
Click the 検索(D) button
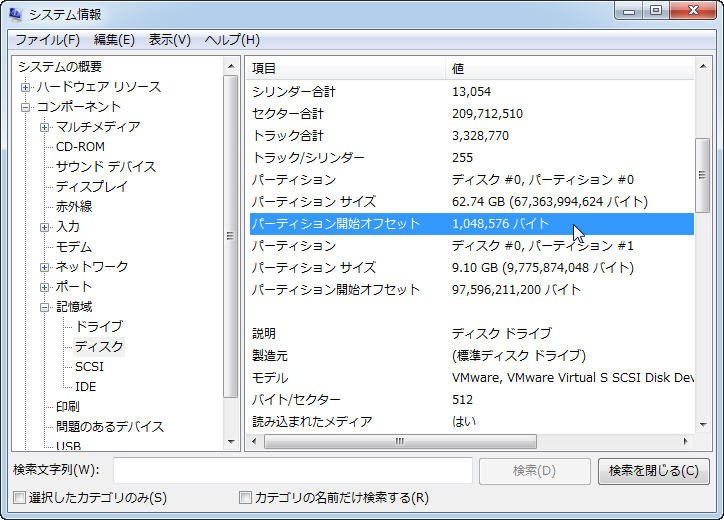[535, 471]
